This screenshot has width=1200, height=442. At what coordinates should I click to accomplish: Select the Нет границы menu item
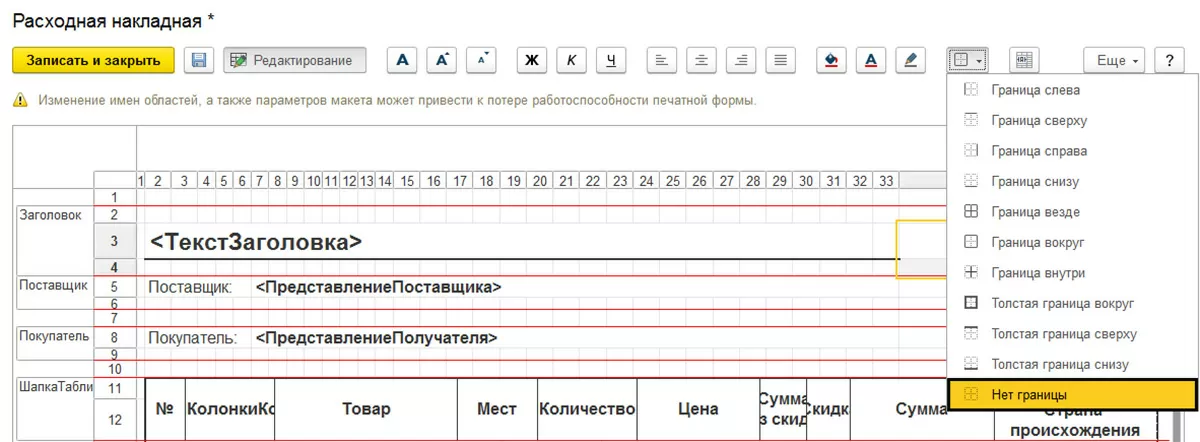[1072, 395]
